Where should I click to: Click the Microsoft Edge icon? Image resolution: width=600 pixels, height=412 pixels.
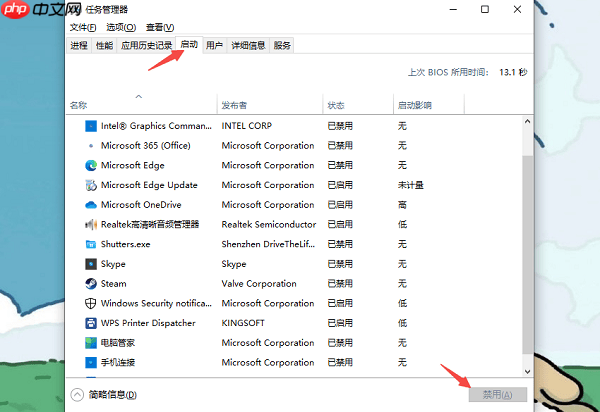point(91,165)
